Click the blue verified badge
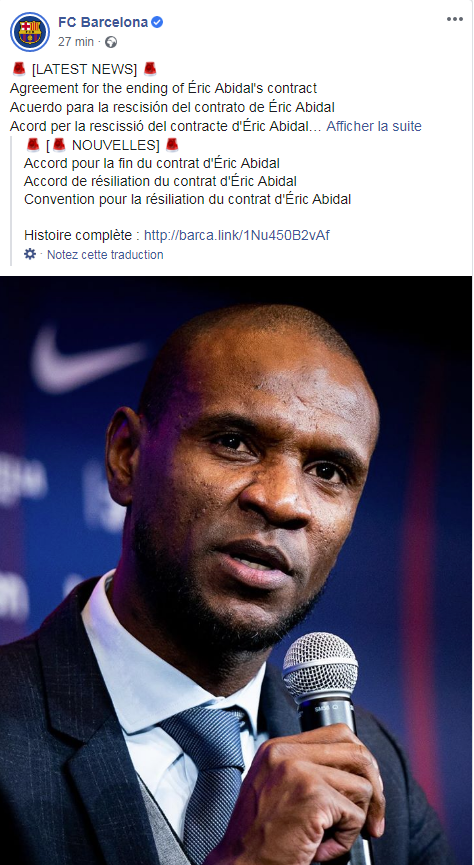Image resolution: width=474 pixels, height=865 pixels. [157, 22]
